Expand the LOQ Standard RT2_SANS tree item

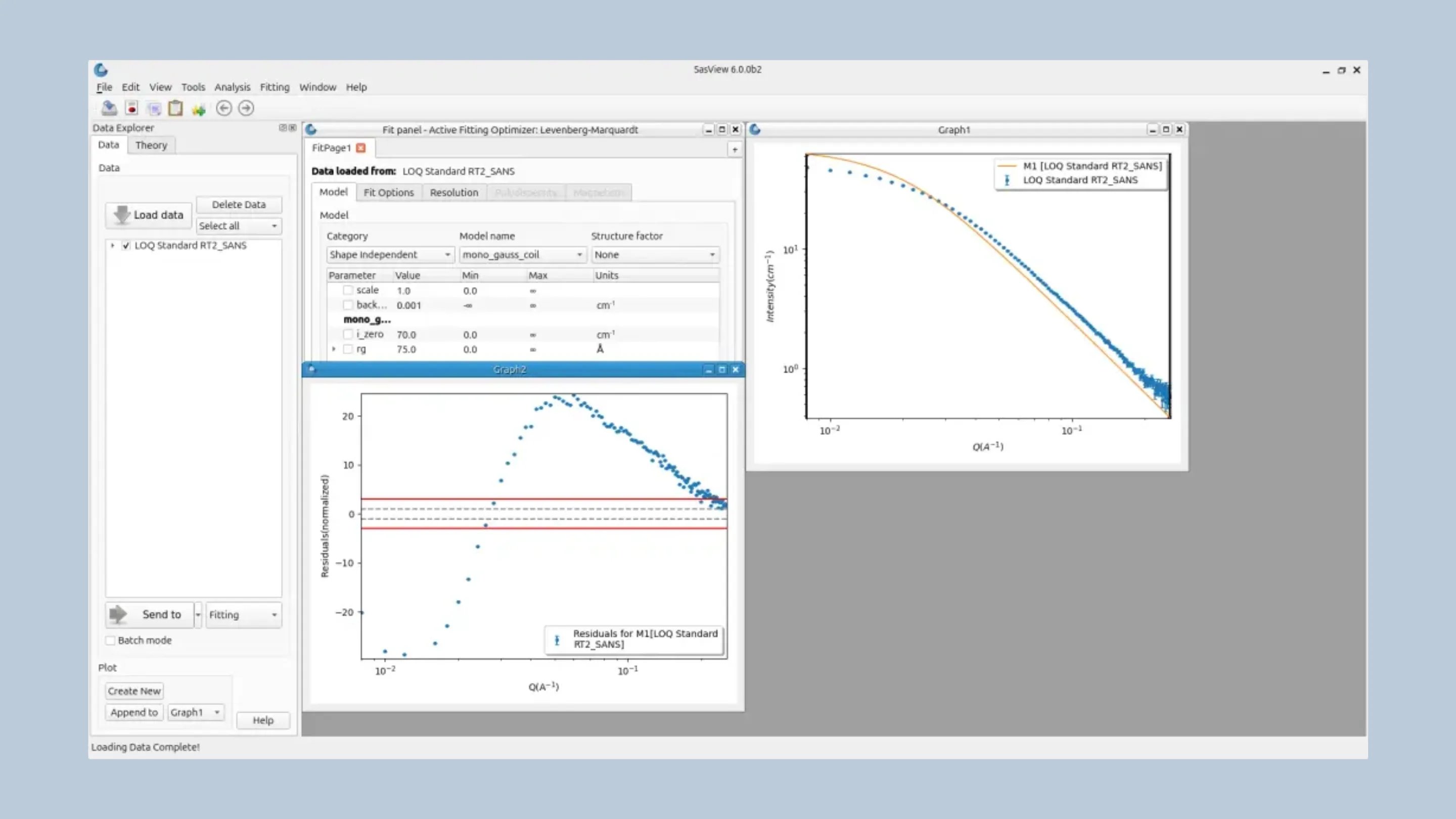tap(112, 245)
